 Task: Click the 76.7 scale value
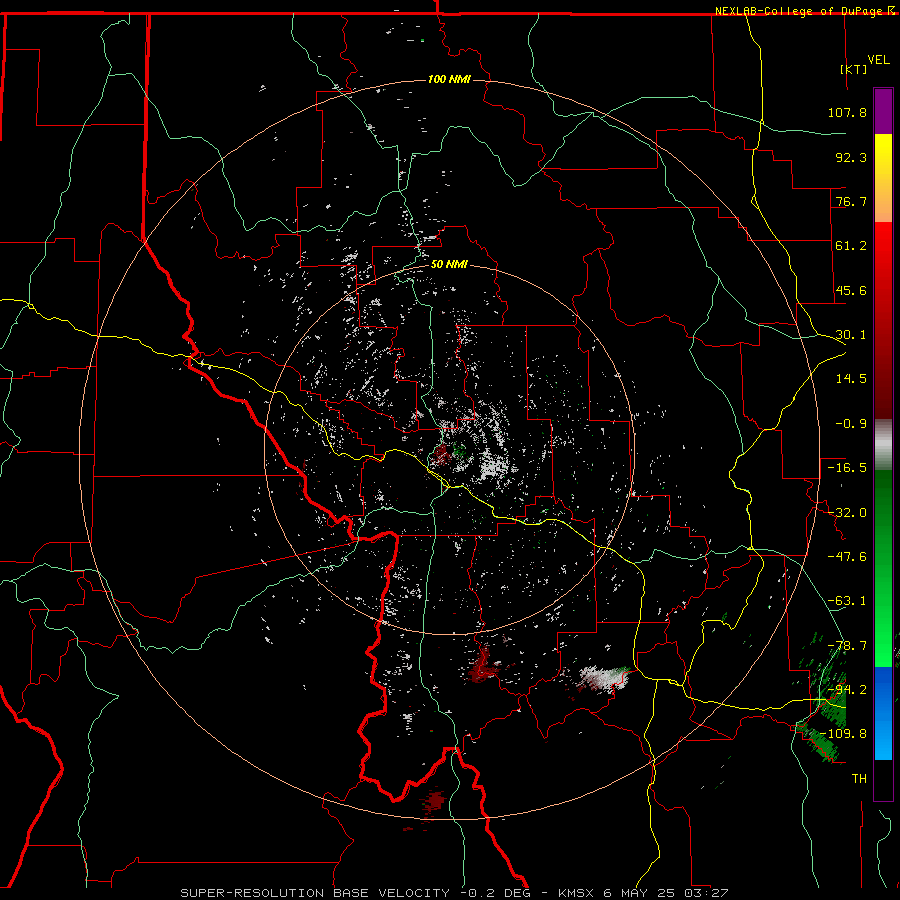(851, 201)
